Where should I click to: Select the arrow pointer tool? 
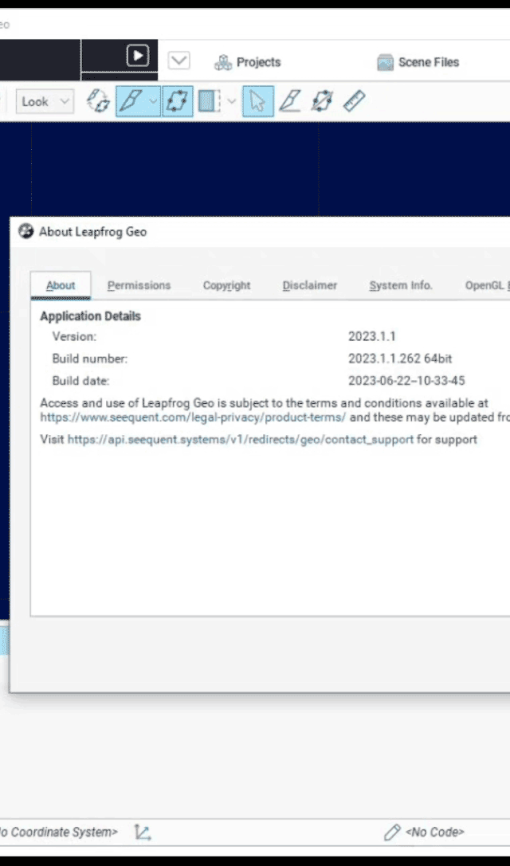tap(258, 102)
